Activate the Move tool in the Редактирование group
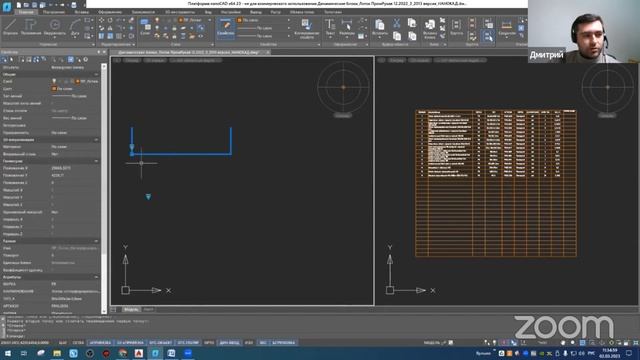Viewport: 640px width, 360px height. coord(101,20)
